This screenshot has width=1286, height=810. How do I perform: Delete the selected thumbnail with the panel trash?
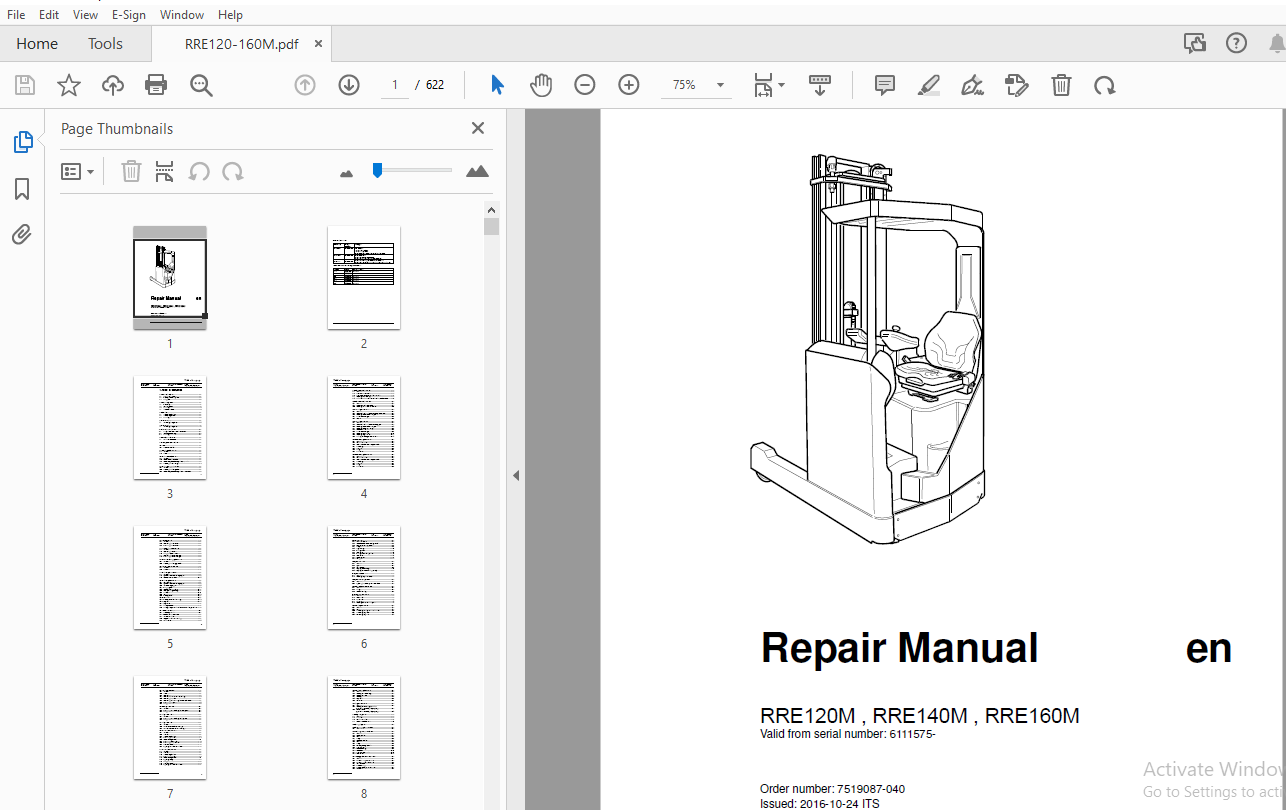131,172
